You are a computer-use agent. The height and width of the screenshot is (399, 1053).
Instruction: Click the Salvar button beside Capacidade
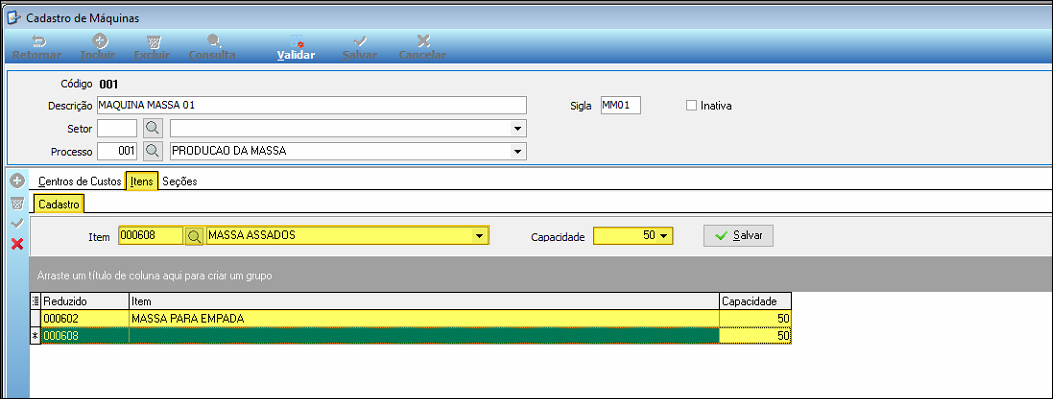pyautogui.click(x=738, y=236)
